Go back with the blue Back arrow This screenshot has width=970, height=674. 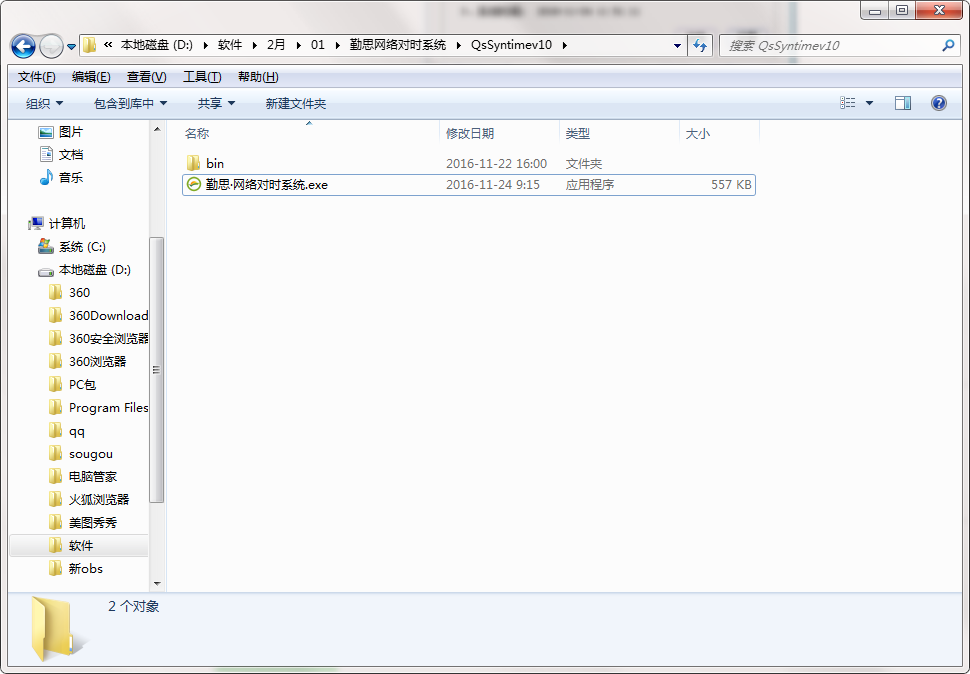(24, 46)
